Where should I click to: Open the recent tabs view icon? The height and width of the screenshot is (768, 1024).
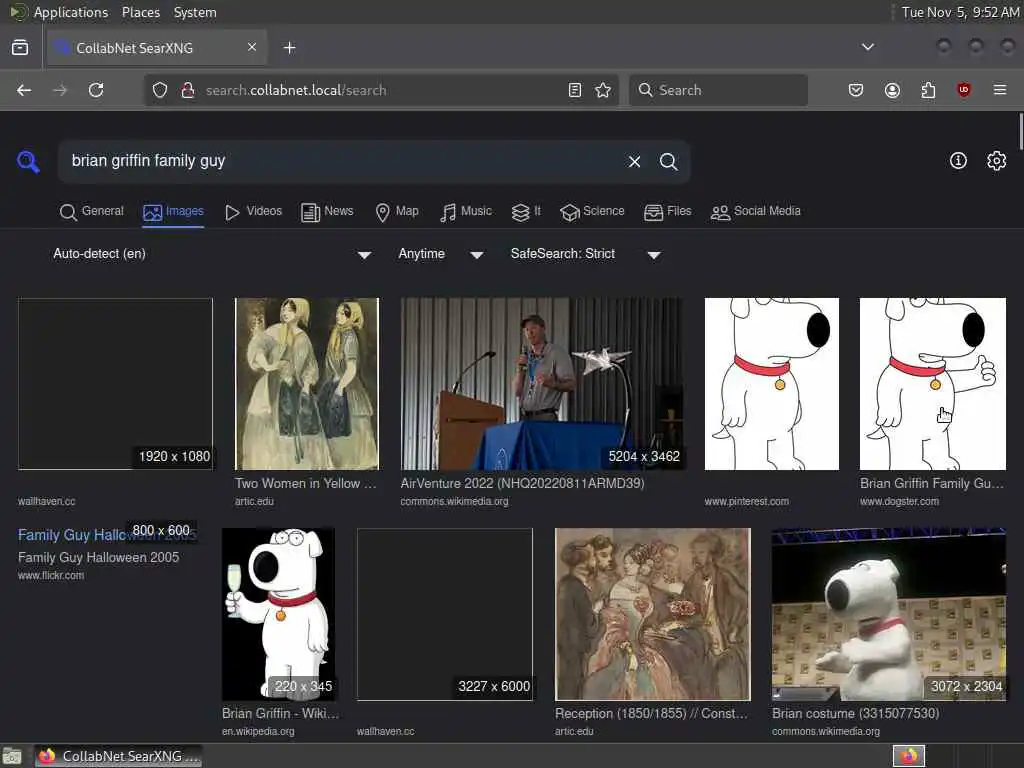[x=20, y=47]
